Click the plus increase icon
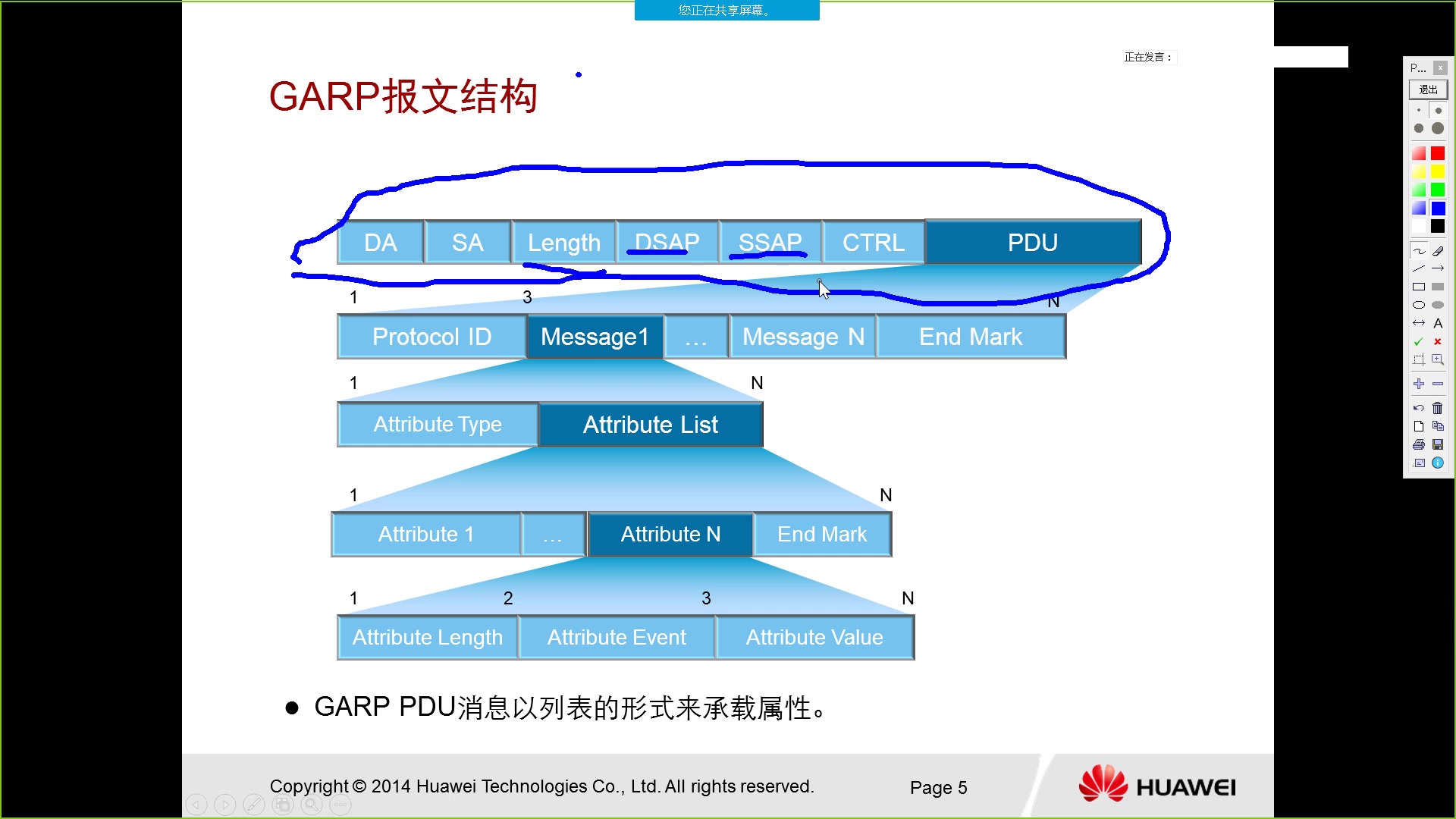Viewport: 1456px width, 819px height. click(1419, 384)
